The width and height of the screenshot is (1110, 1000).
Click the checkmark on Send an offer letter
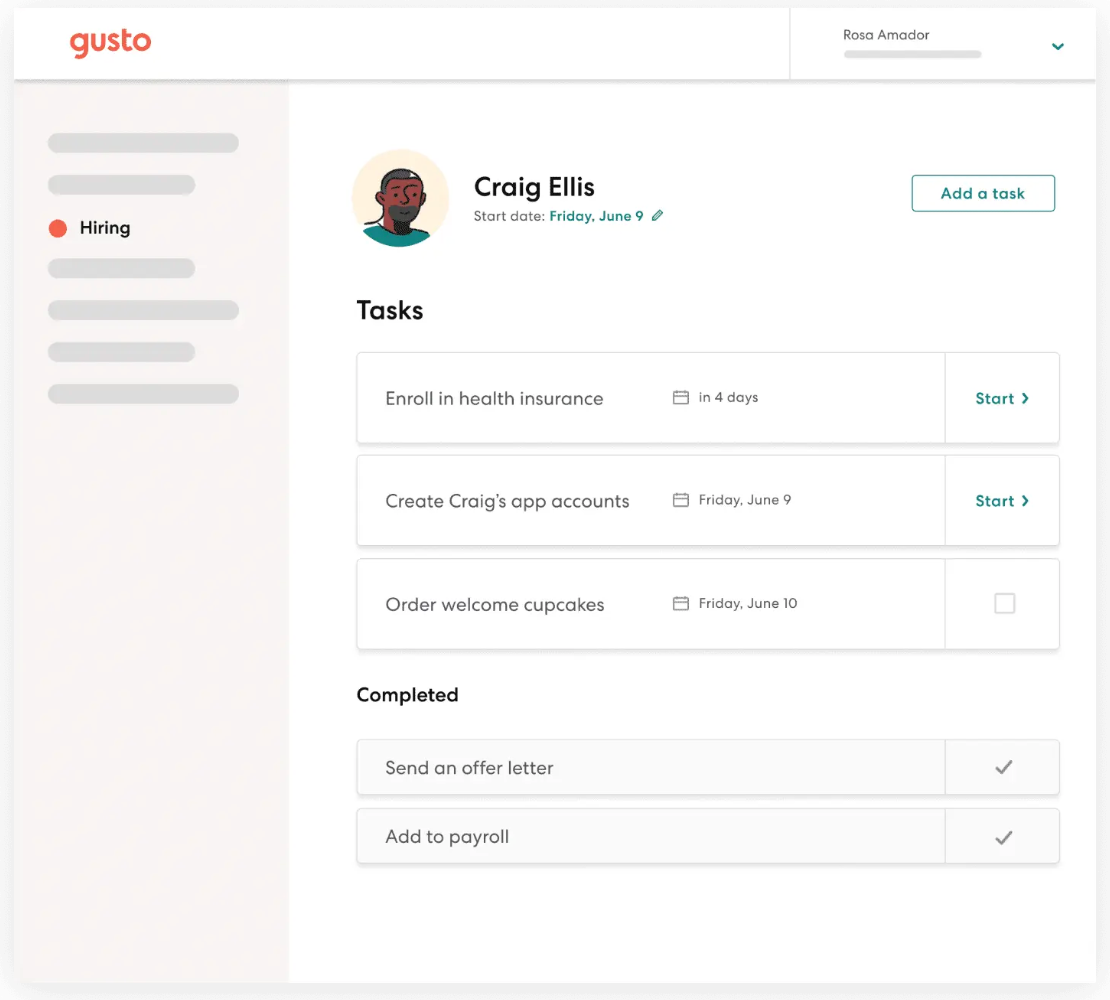[1001, 767]
